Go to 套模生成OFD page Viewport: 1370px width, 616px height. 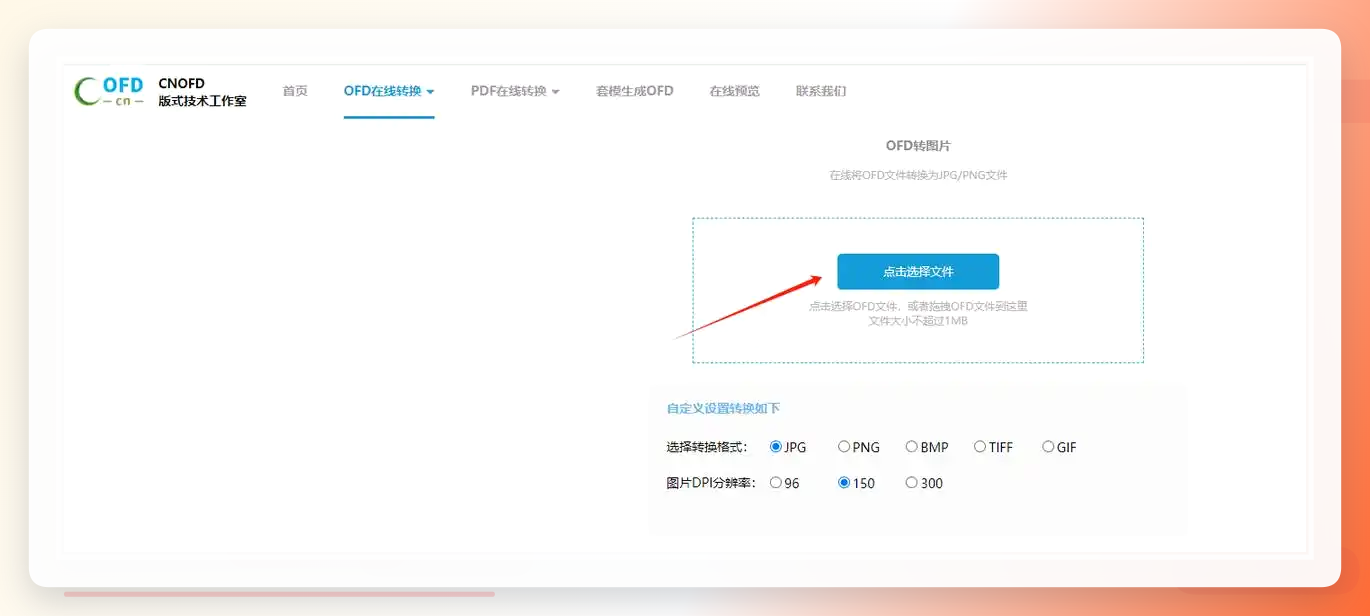pos(635,91)
